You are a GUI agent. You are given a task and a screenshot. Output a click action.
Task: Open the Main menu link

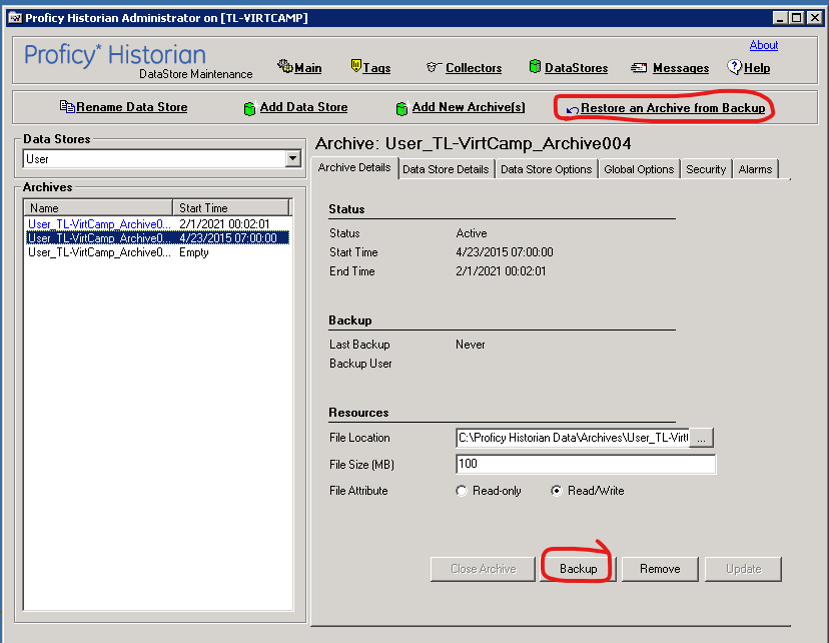pos(308,68)
